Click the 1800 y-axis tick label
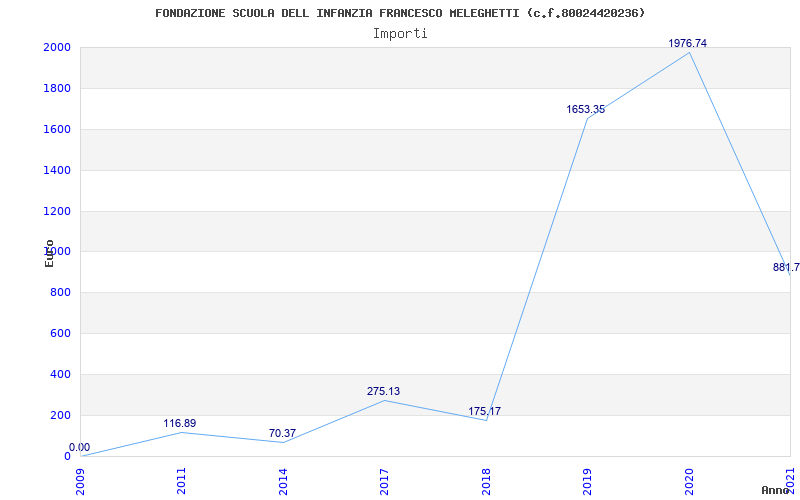Image resolution: width=800 pixels, height=500 pixels. pos(57,88)
